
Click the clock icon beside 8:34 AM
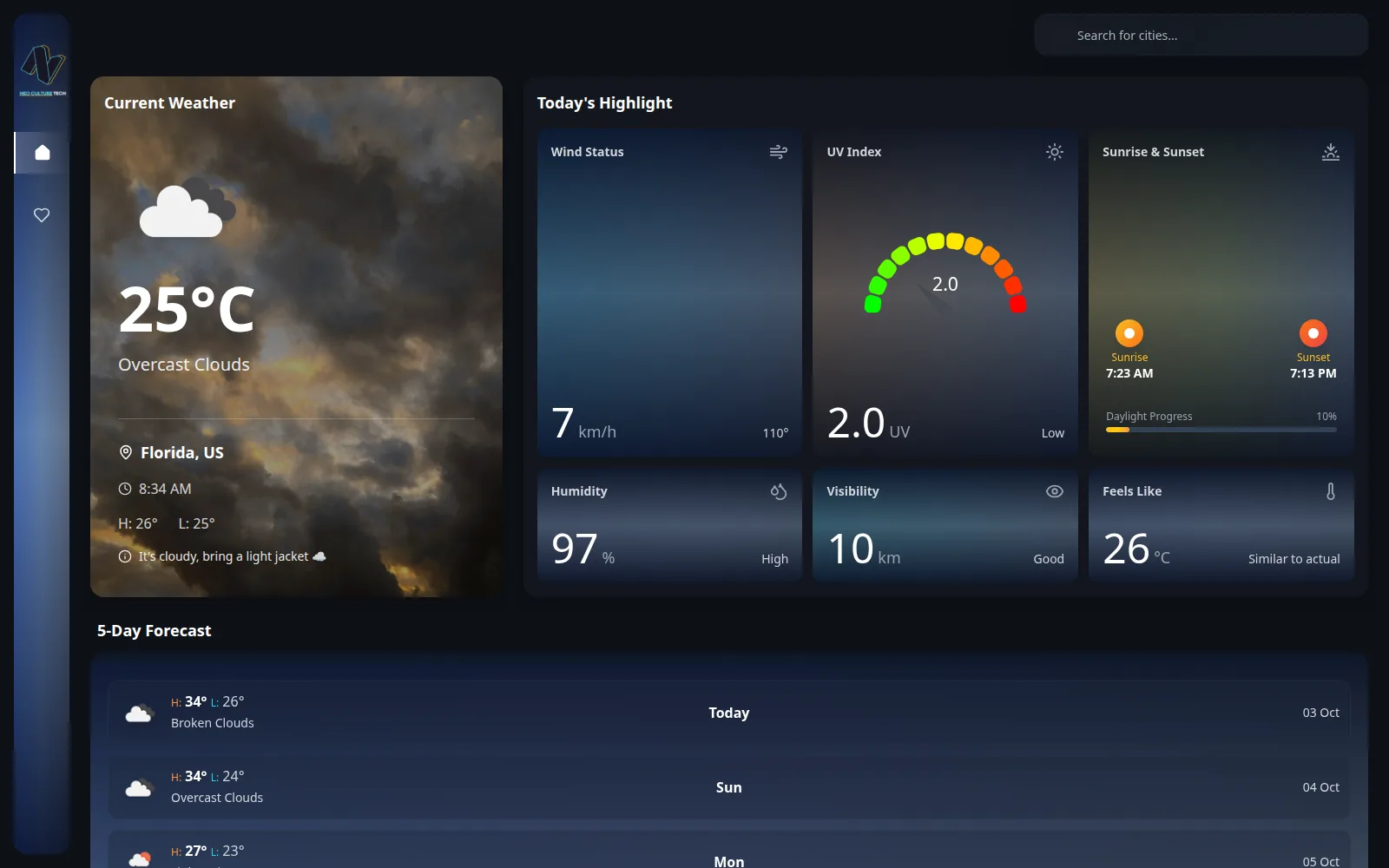(125, 489)
